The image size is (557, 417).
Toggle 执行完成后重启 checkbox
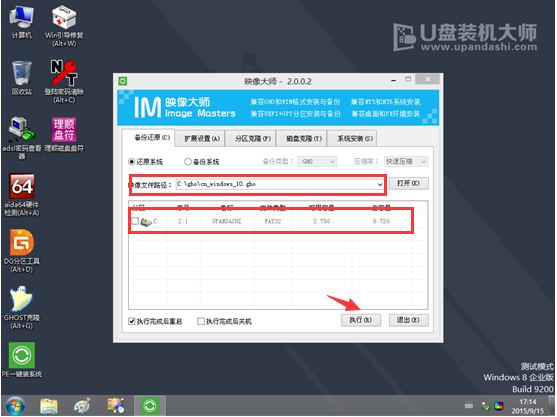132,321
